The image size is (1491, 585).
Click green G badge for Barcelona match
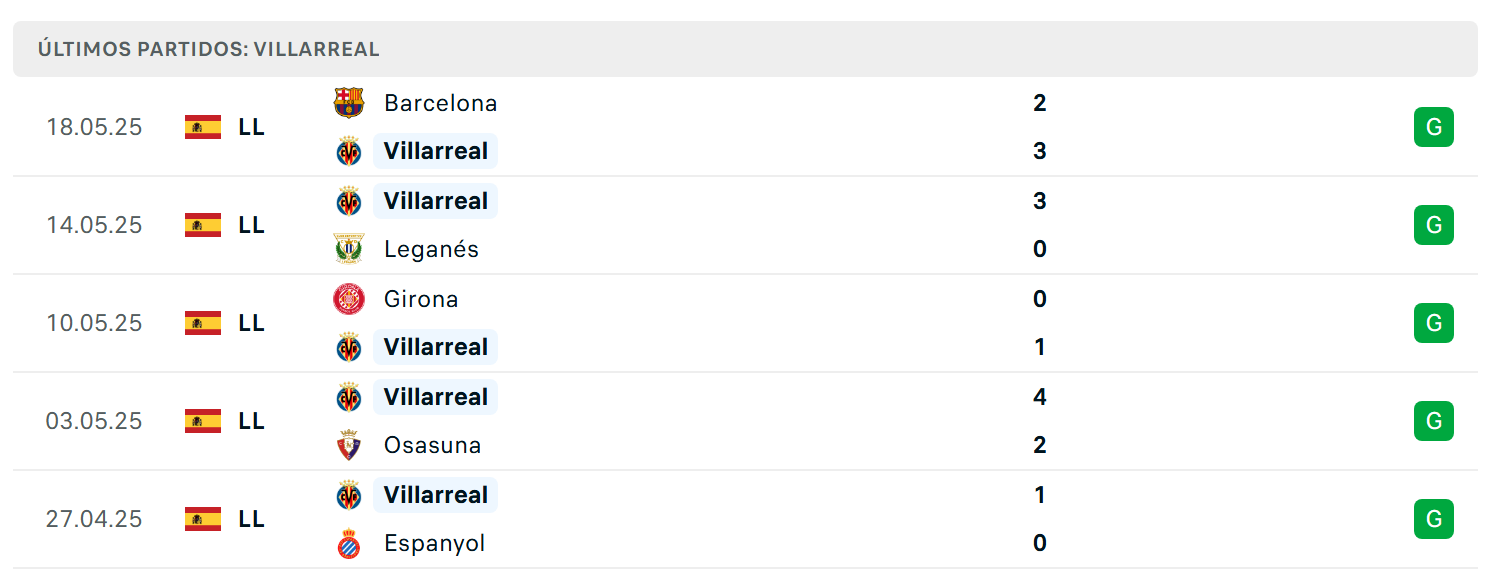click(1434, 127)
